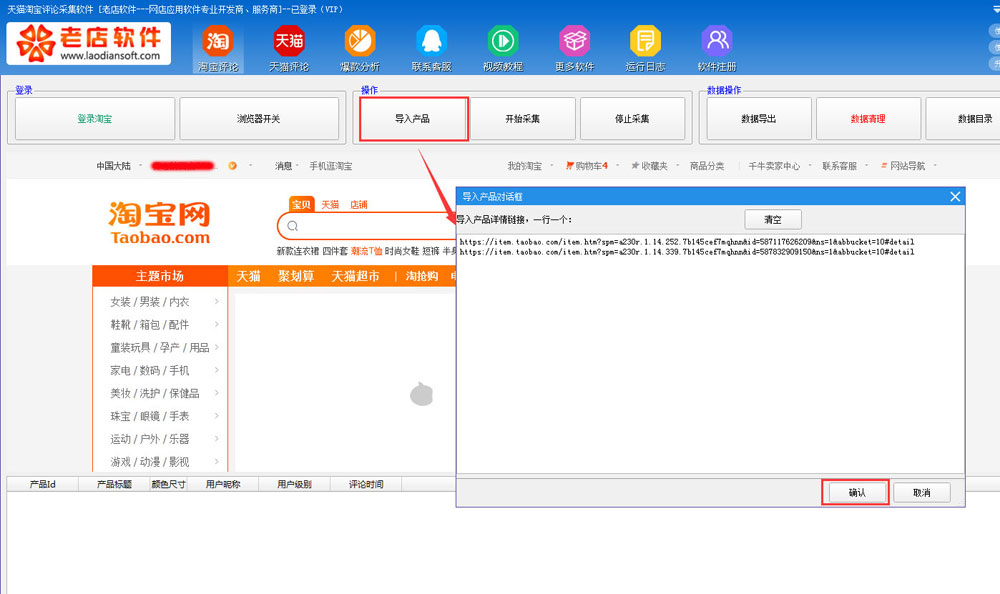Image resolution: width=1000 pixels, height=594 pixels.
Task: Click the 登录淘宝 button
Action: click(95, 119)
